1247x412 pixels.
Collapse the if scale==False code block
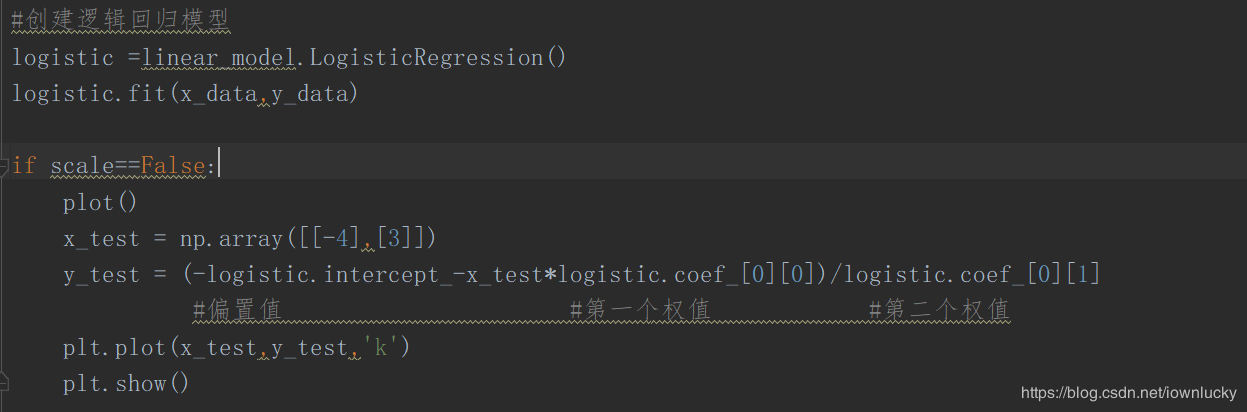5,164
